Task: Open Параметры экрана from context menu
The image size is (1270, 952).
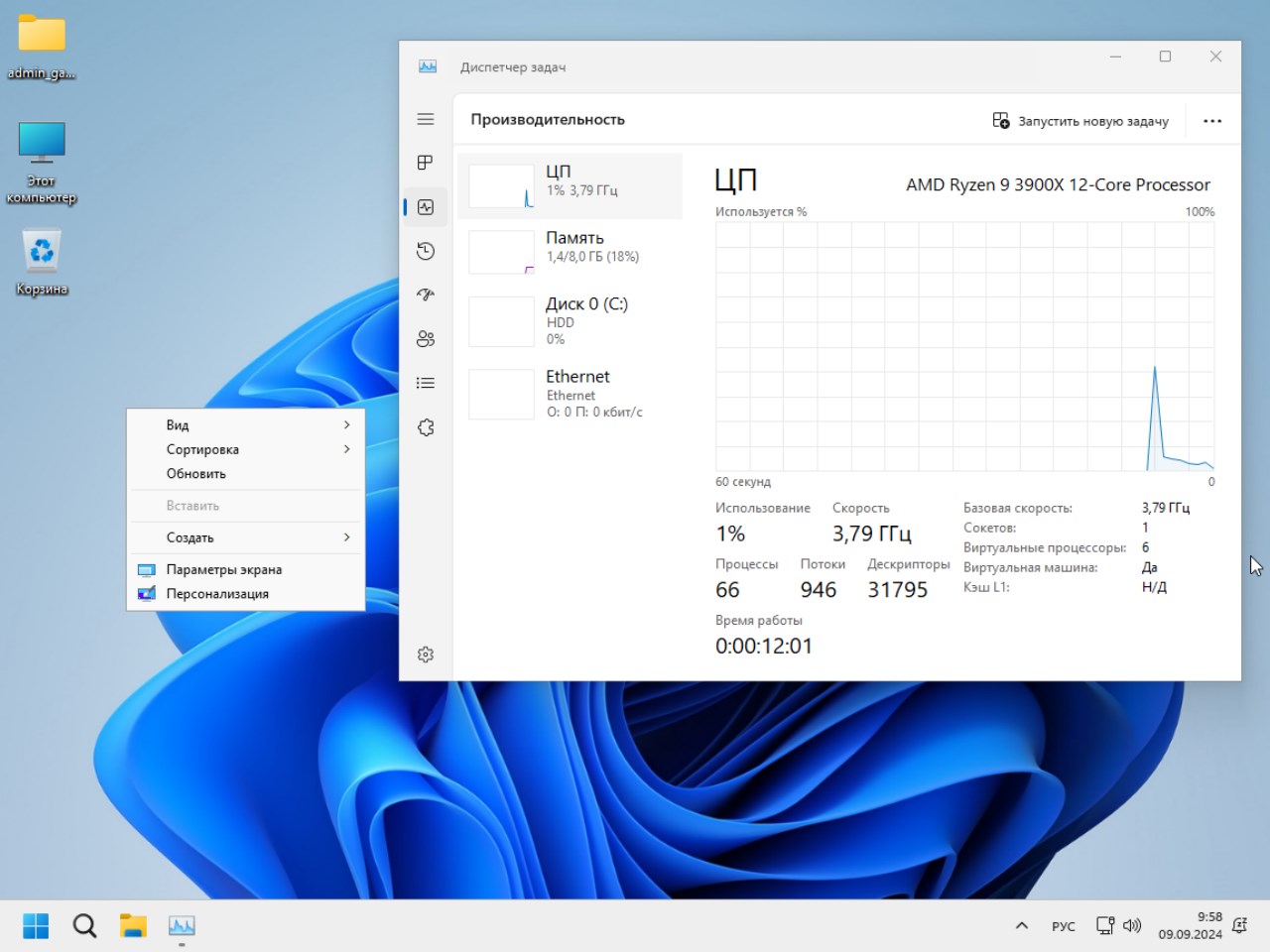Action: (x=246, y=569)
